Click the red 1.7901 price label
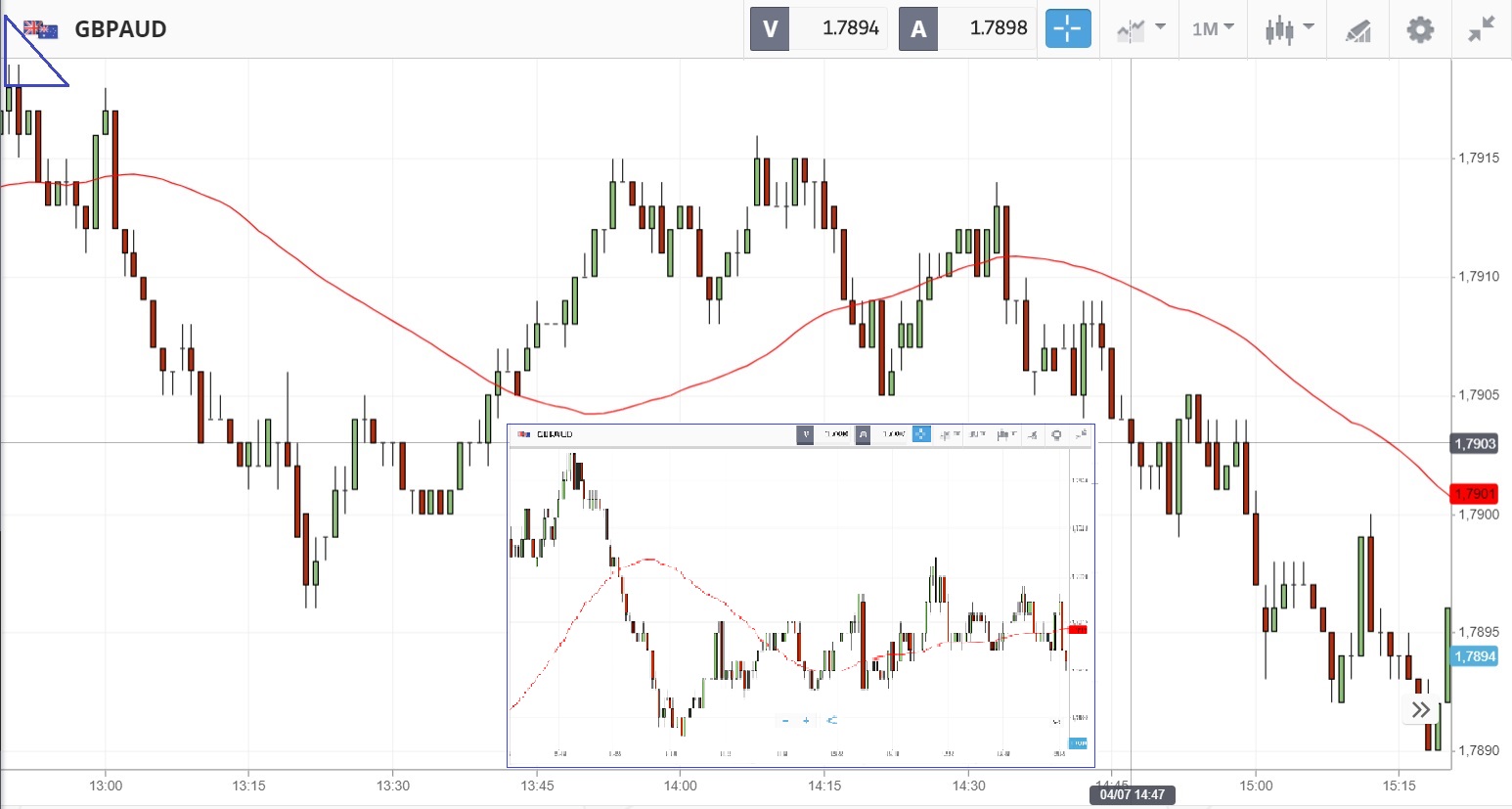This screenshot has height=809, width=1512. [x=1474, y=494]
